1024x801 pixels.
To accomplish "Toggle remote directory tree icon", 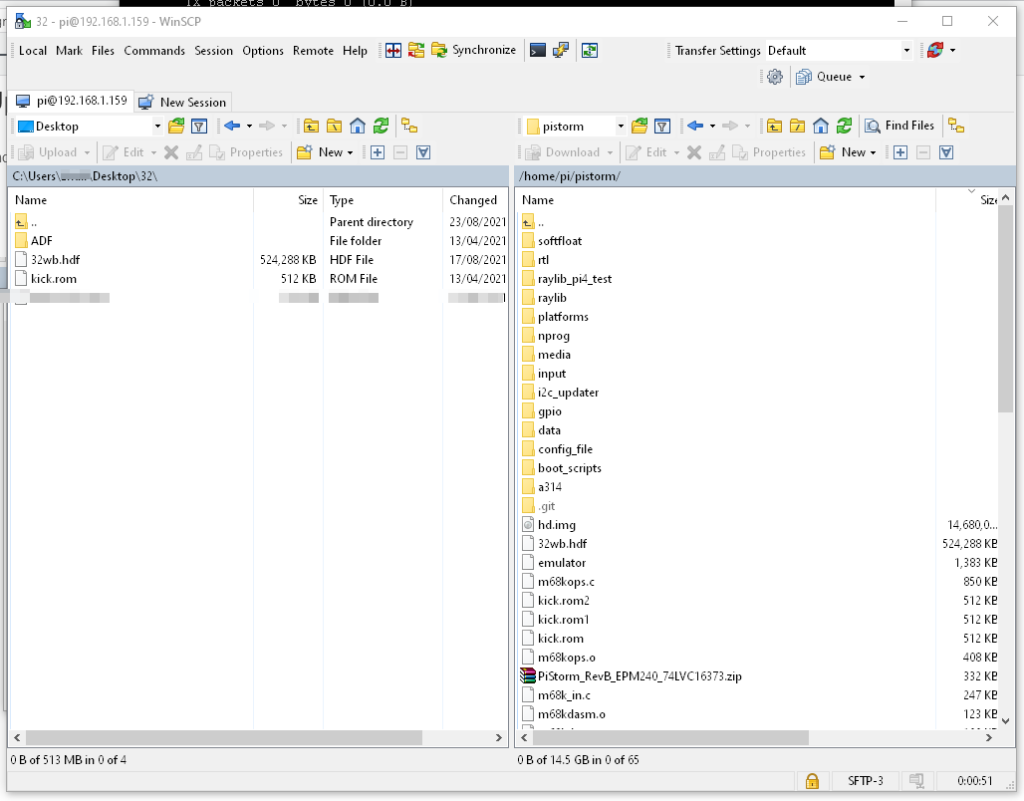I will [x=956, y=126].
